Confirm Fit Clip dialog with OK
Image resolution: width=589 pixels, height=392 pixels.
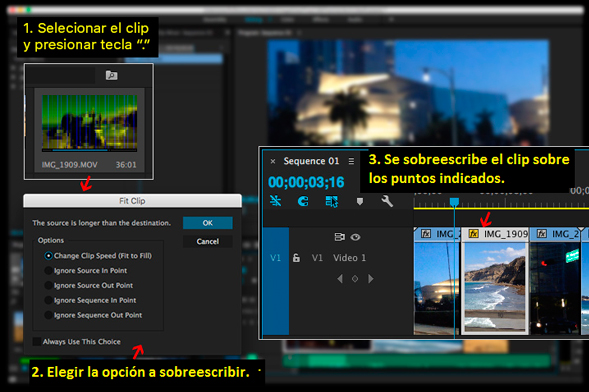[x=208, y=223]
